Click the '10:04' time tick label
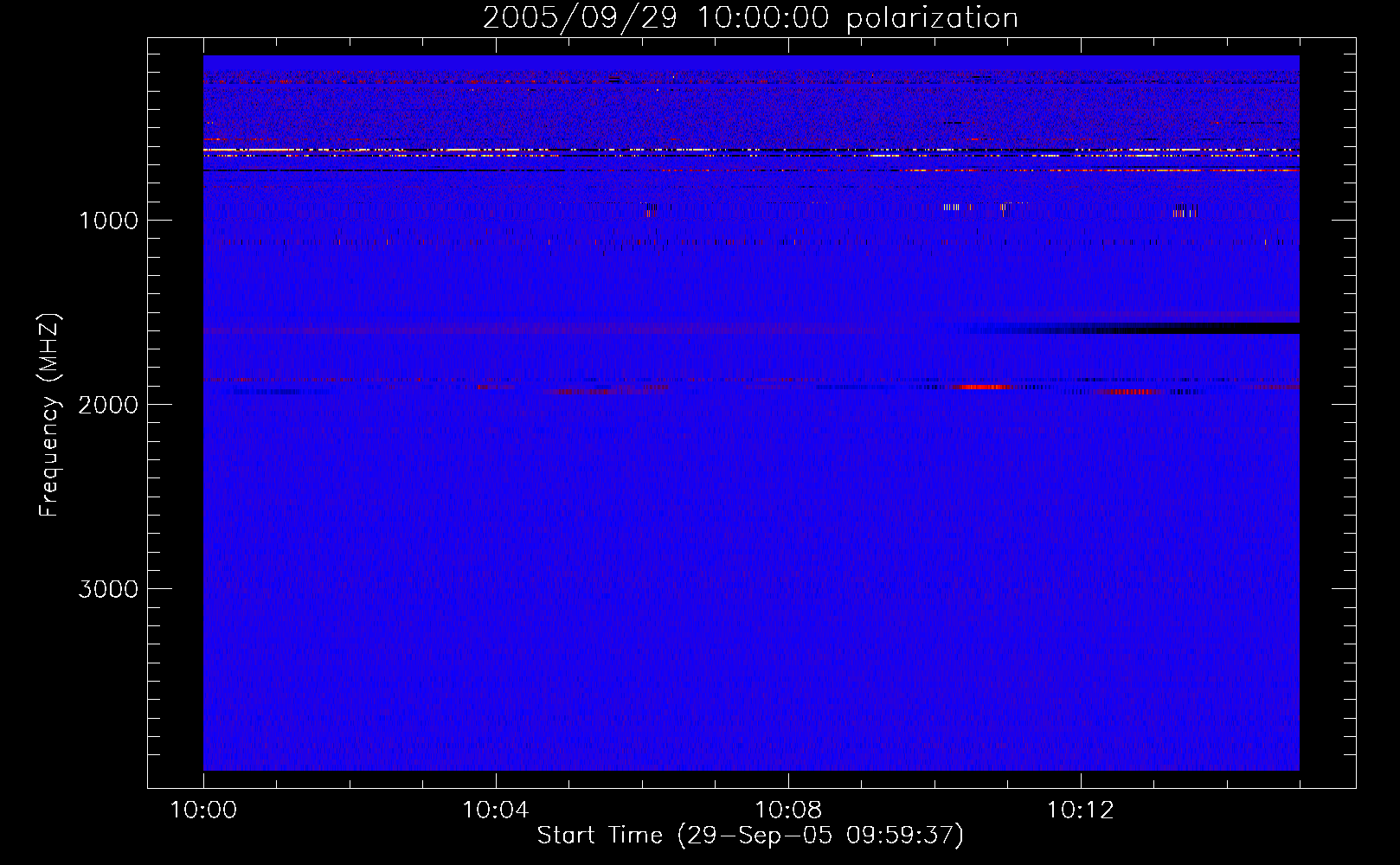This screenshot has width=1400, height=865. 496,810
